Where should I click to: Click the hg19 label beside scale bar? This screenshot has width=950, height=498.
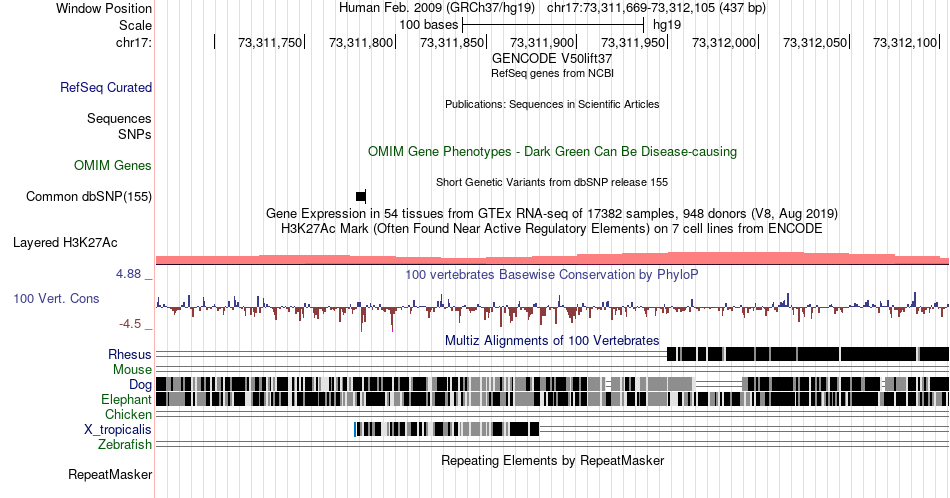666,25
